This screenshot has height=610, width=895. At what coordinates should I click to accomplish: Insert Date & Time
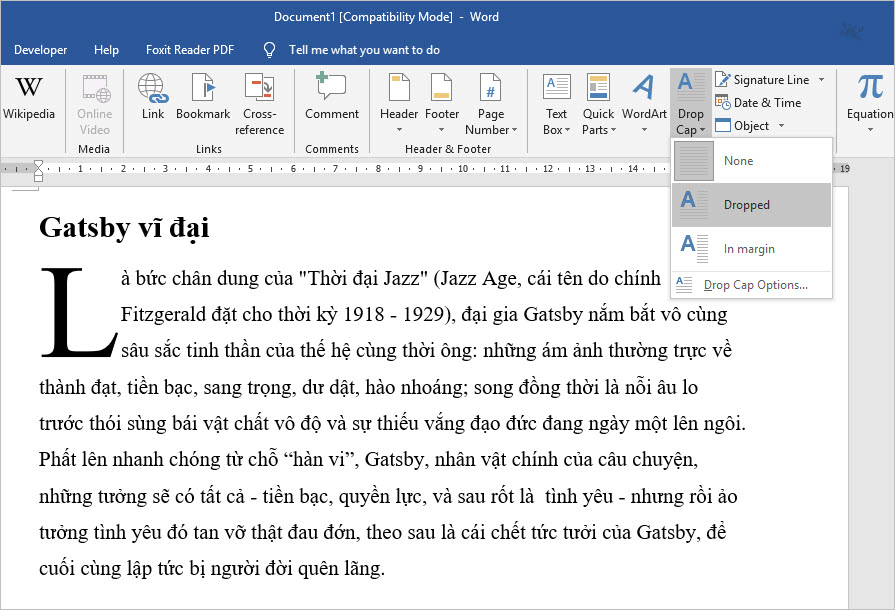(758, 103)
